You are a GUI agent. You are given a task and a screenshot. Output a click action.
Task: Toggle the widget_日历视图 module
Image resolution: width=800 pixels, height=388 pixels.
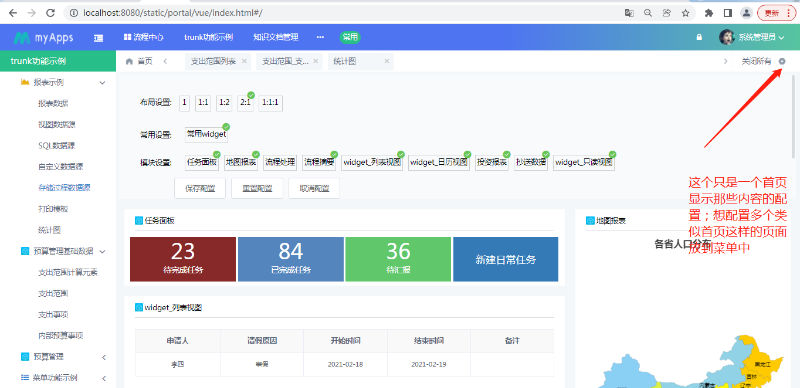pyautogui.click(x=439, y=163)
